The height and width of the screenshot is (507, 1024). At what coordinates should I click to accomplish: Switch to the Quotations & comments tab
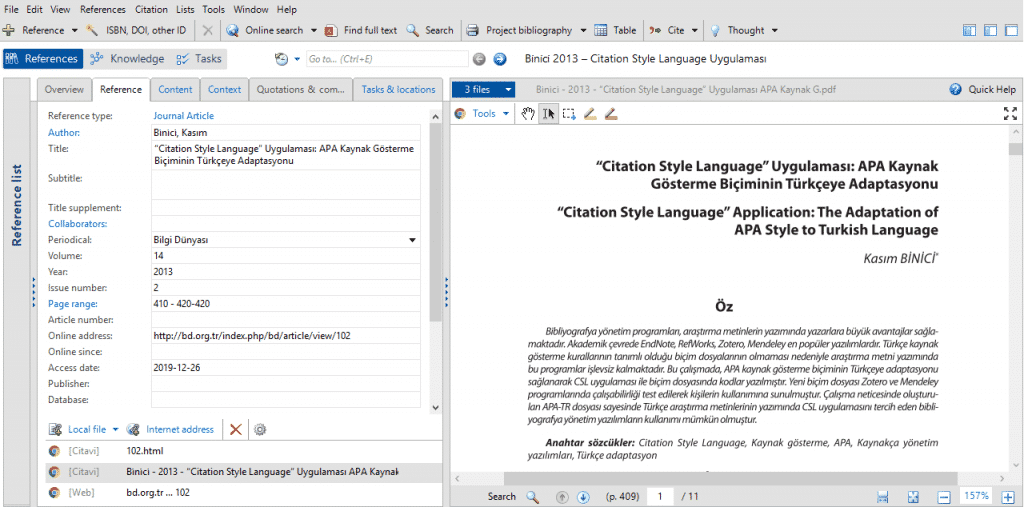(x=300, y=89)
